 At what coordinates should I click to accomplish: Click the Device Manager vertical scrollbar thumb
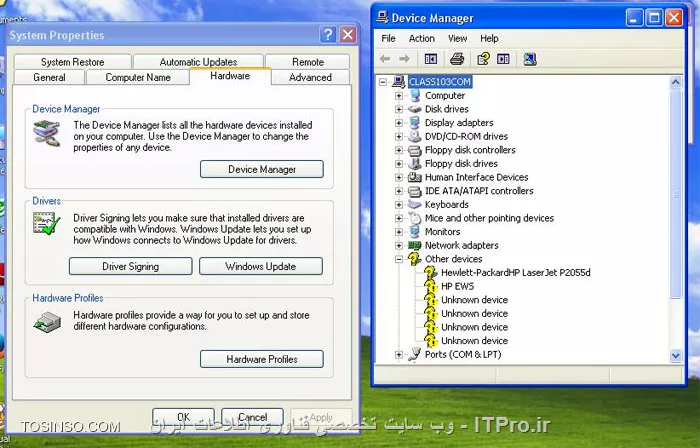[x=675, y=195]
